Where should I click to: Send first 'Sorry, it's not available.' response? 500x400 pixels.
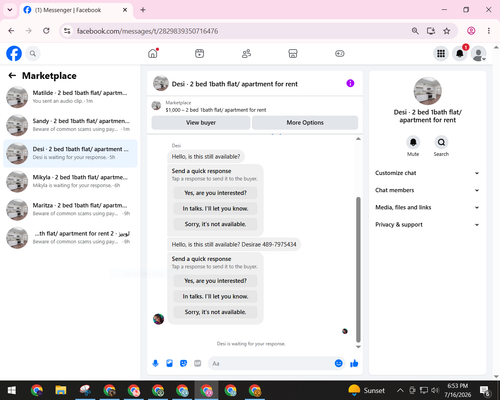[x=215, y=224]
